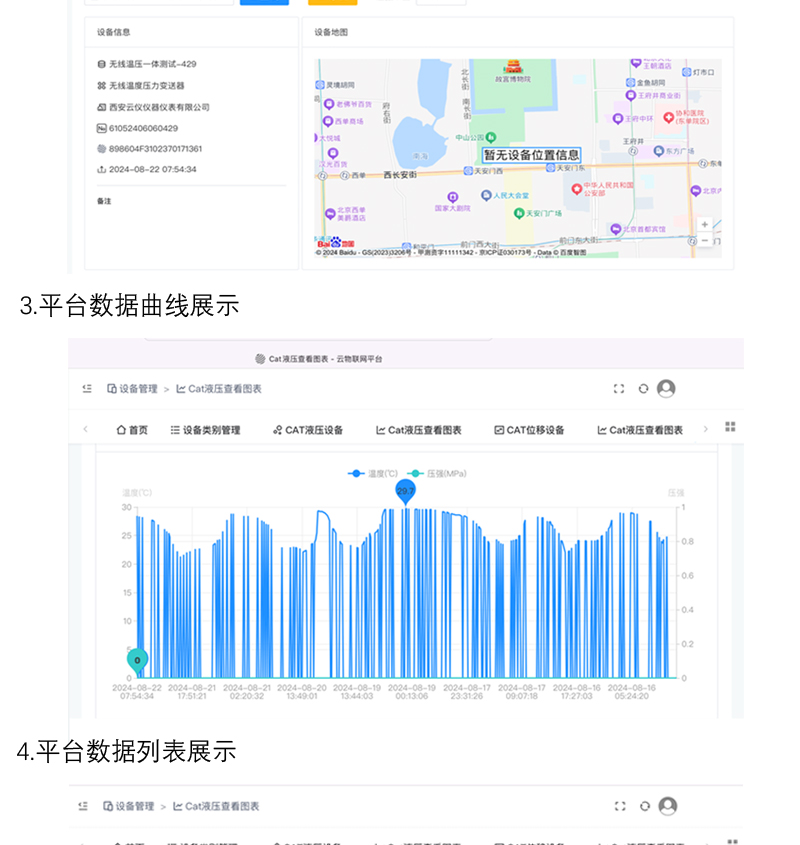Zoom in on the Baidu map
Image resolution: width=800 pixels, height=845 pixels.
click(705, 225)
